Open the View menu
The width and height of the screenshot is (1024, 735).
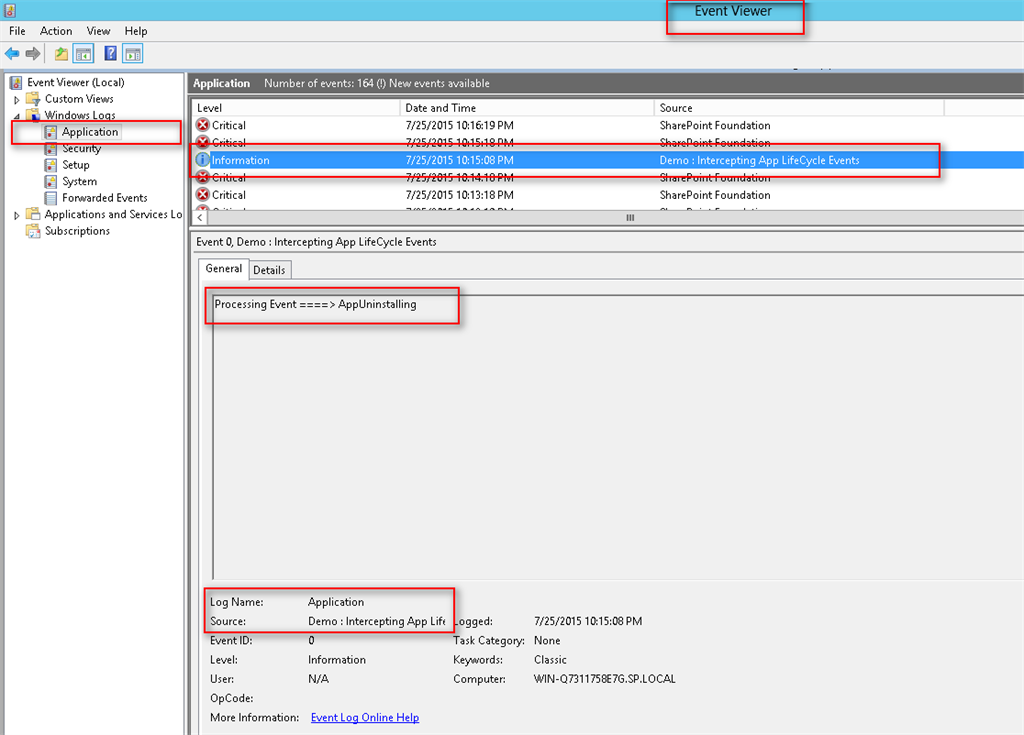(99, 31)
